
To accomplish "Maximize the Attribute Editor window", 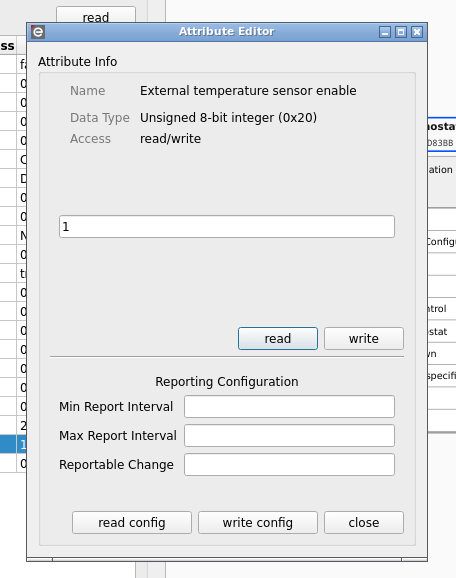I will point(401,32).
